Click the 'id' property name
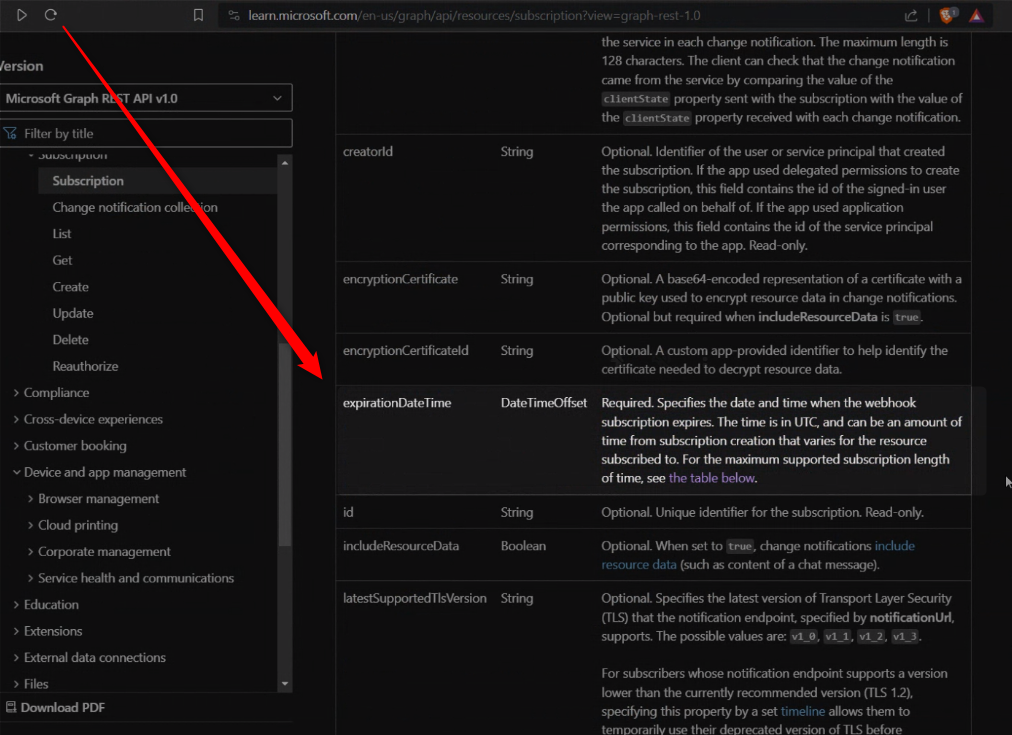Image resolution: width=1012 pixels, height=735 pixels. pyautogui.click(x=348, y=512)
